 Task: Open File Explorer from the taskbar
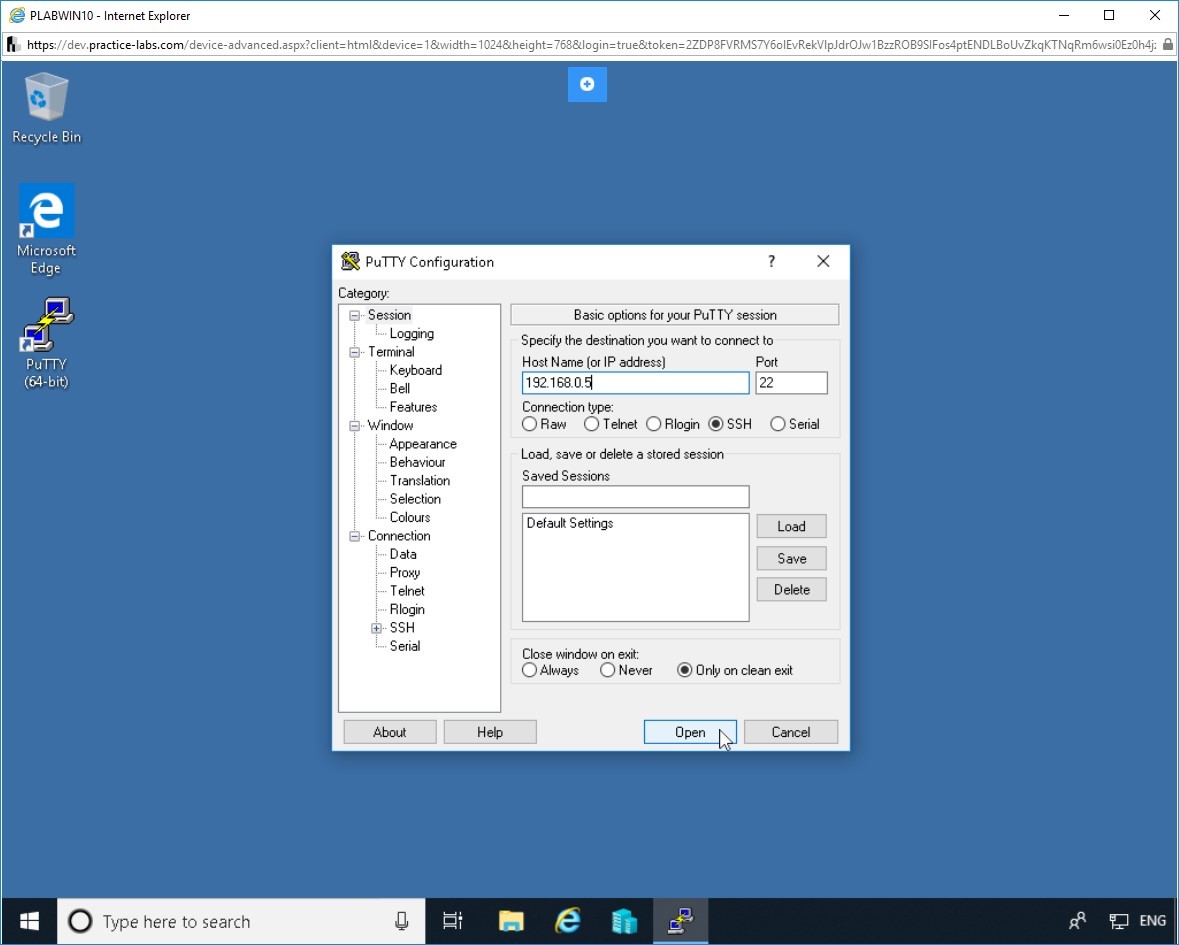click(511, 921)
